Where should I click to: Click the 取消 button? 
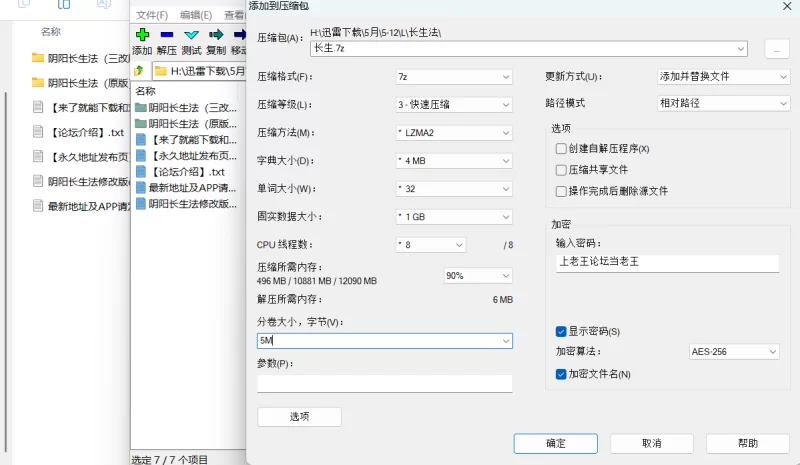651,443
